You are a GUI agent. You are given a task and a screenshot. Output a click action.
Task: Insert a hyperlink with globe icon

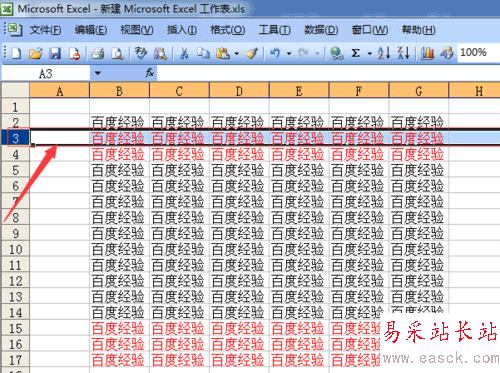[337, 53]
